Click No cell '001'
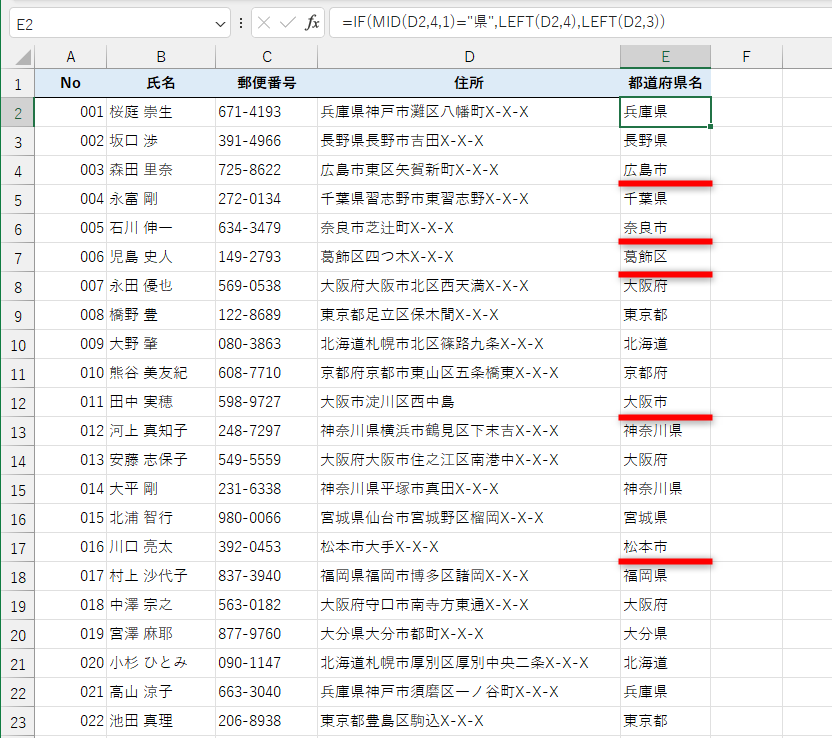 point(71,112)
